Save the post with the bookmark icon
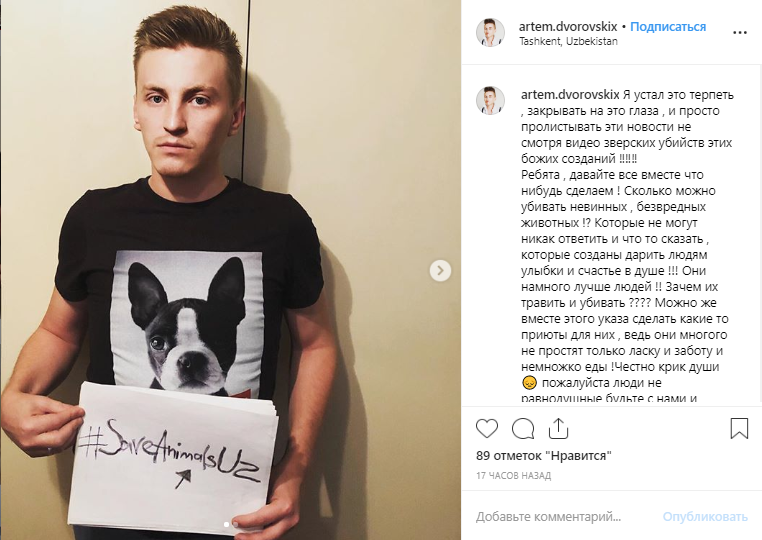Screen dimensions: 762x540 coord(739,429)
